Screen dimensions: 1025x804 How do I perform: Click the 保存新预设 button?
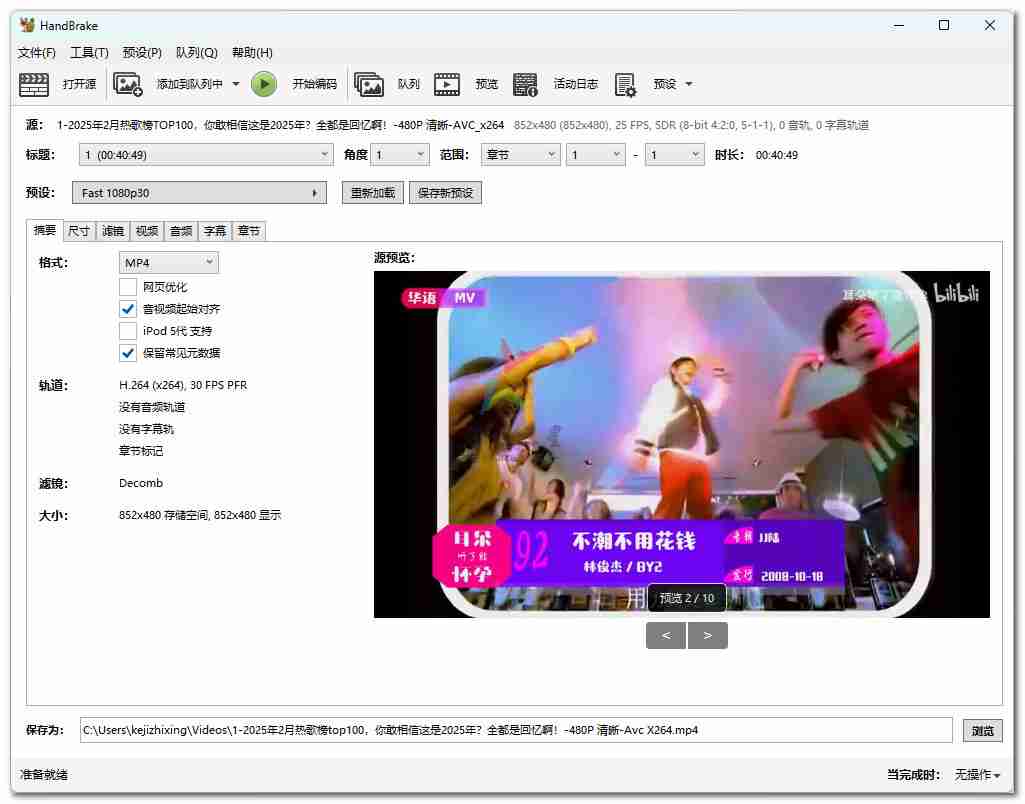pos(445,193)
